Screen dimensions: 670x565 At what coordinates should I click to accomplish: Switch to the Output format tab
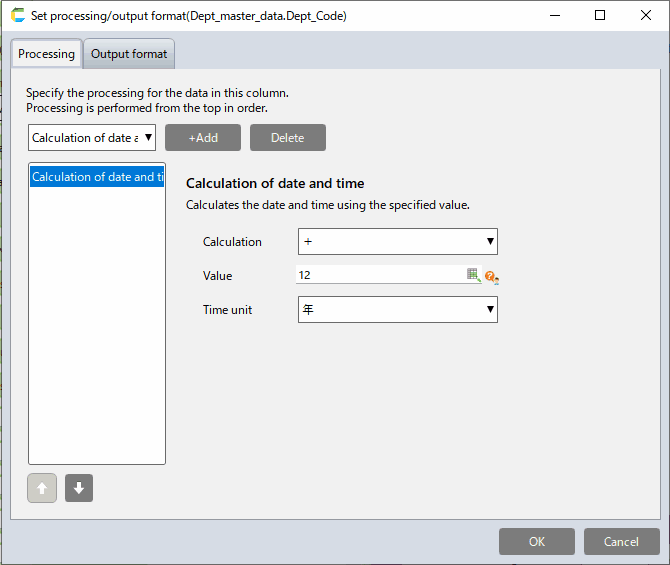pos(129,54)
